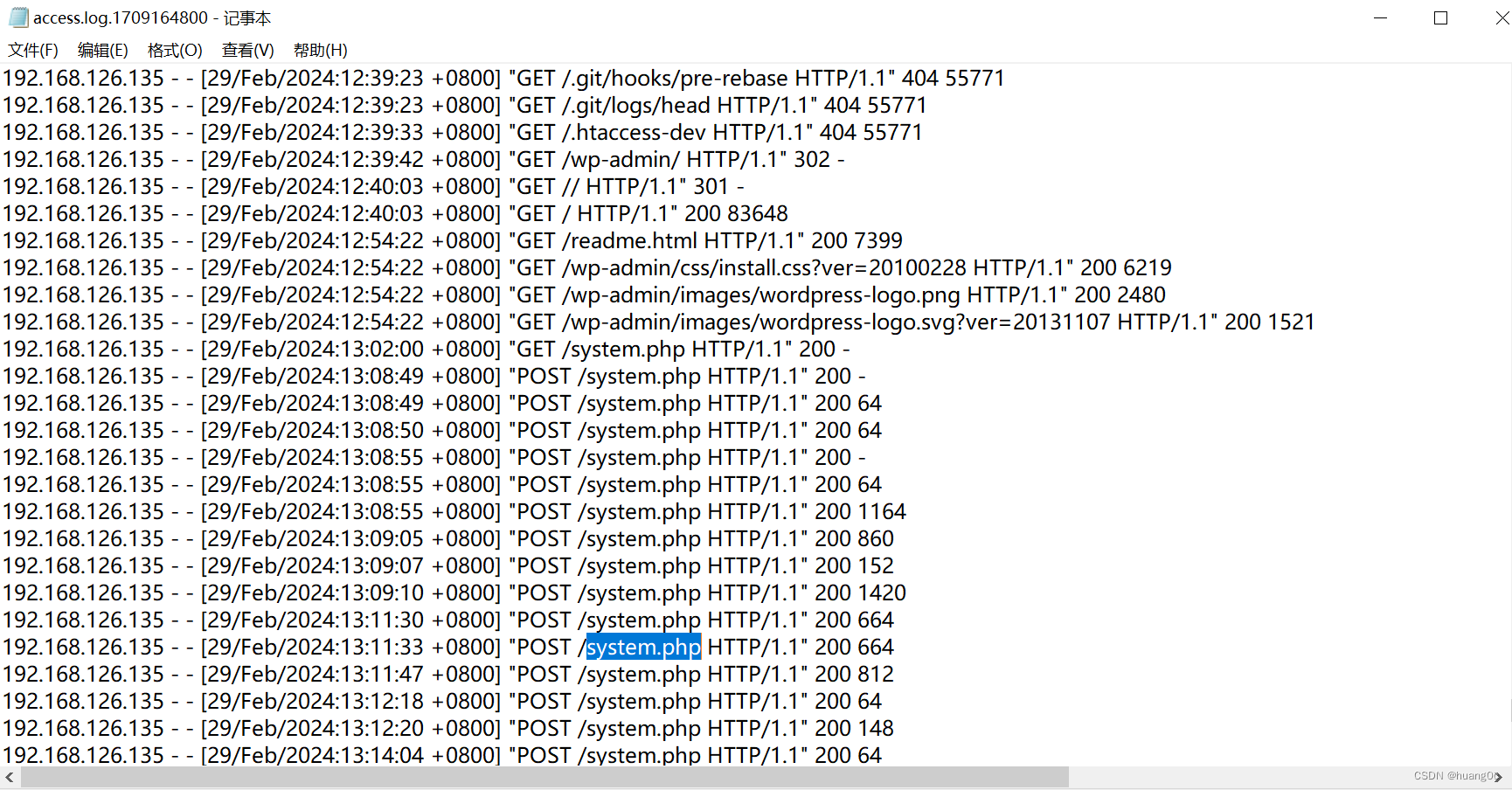This screenshot has width=1512, height=790.
Task: Click the wordpress-logo.svg?ver=20131107 log line
Action: tap(659, 322)
